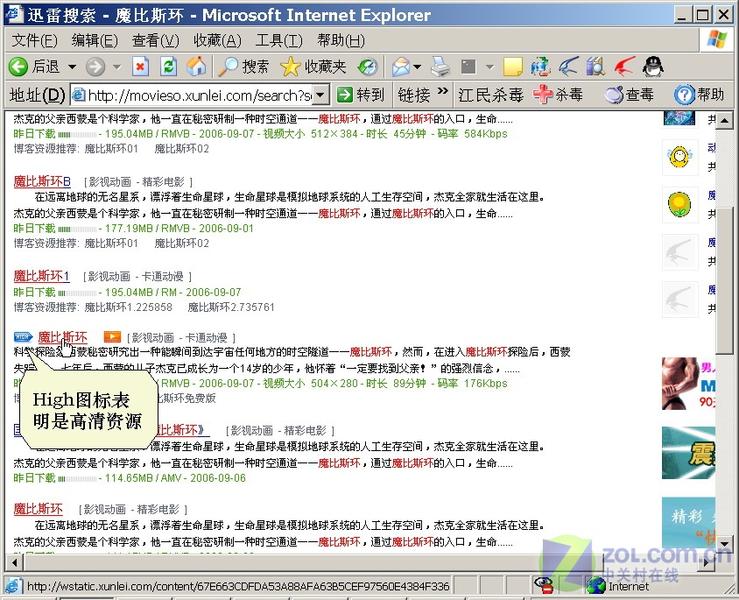The height and width of the screenshot is (600, 739).
Task: Click the Windows logo throbber
Action: [717, 40]
